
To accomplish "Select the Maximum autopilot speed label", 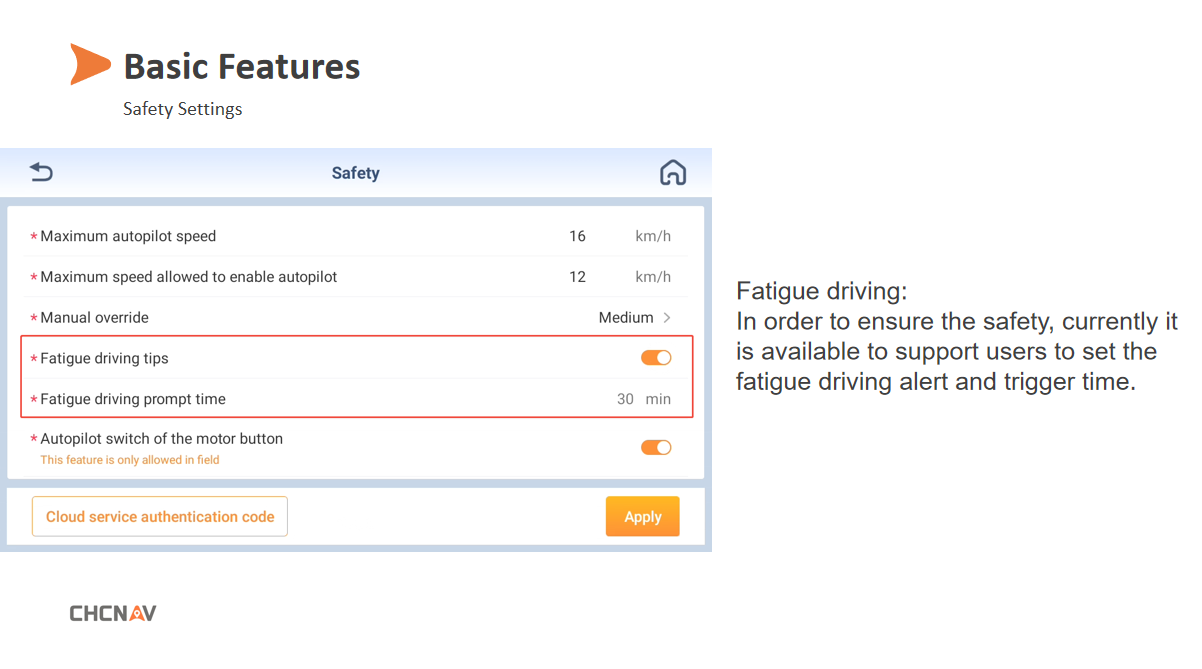I will [x=128, y=237].
